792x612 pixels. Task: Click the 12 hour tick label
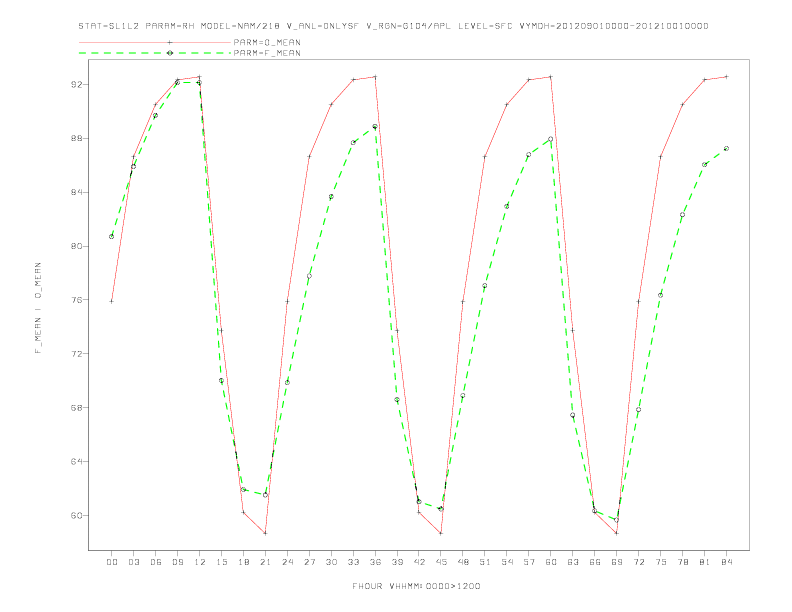tap(200, 562)
